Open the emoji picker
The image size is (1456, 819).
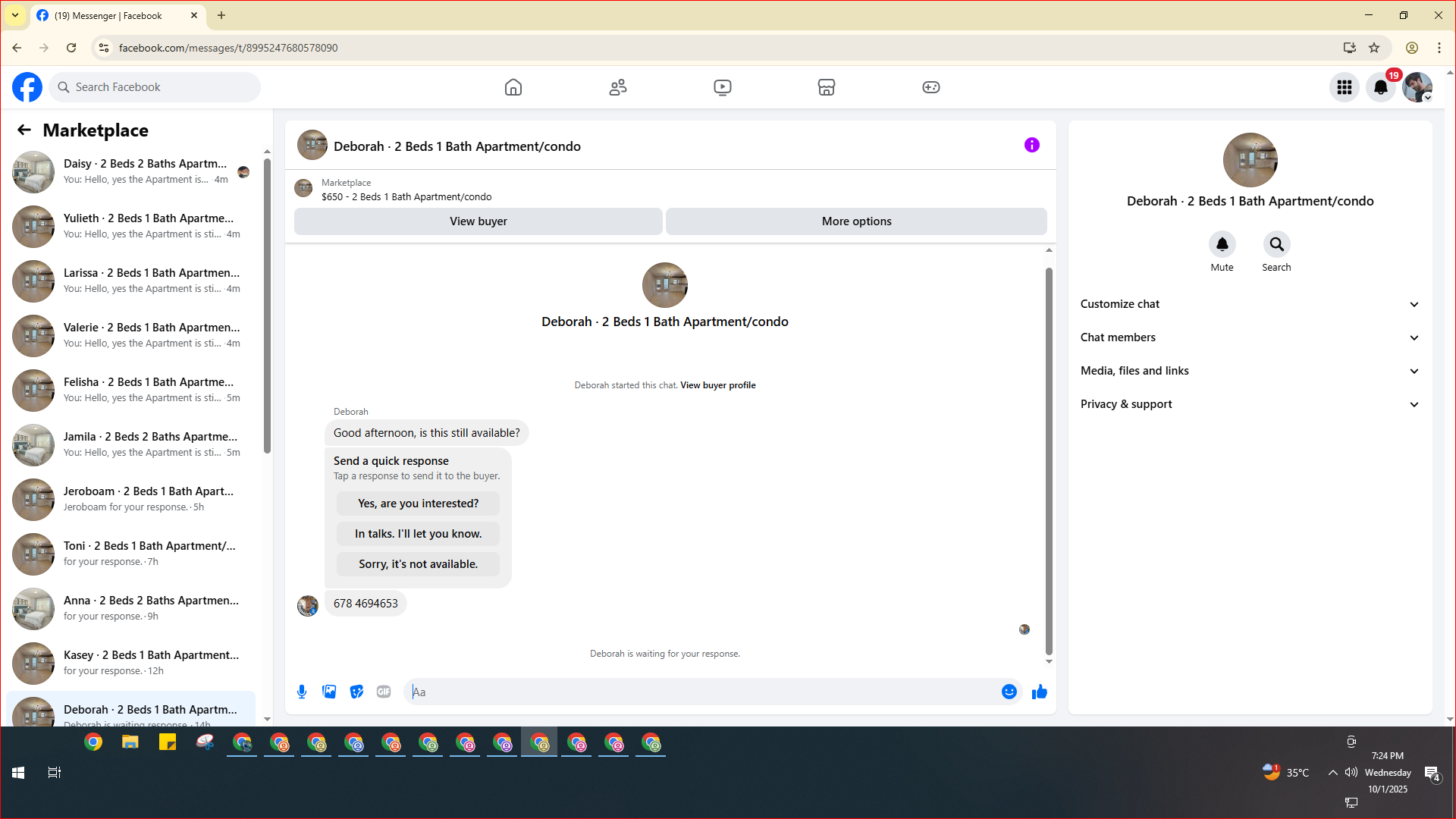(1009, 692)
